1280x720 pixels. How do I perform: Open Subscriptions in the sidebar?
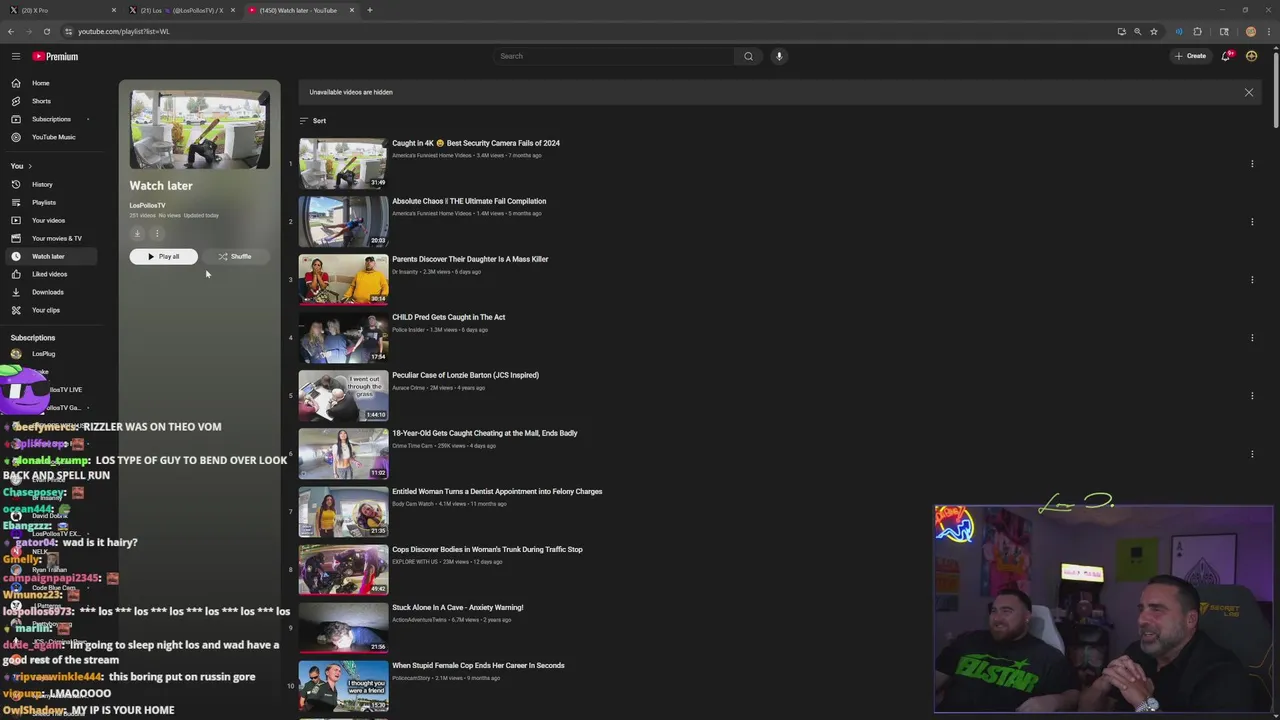pos(51,119)
